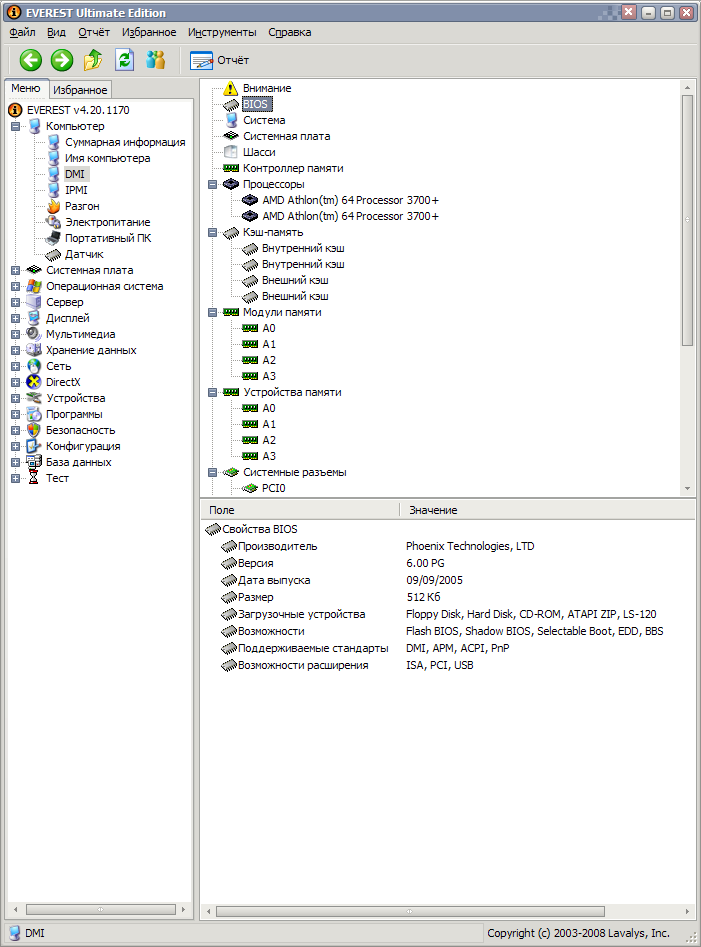This screenshot has height=947, width=701.
Task: Click the Датчик sensor icon
Action: [x=53, y=254]
